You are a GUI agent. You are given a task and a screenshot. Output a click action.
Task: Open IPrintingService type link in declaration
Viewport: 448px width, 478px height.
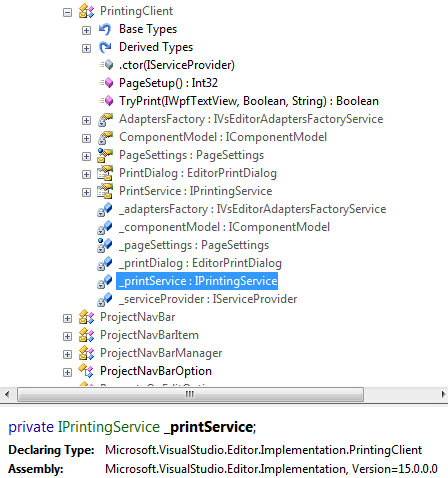pos(109,427)
